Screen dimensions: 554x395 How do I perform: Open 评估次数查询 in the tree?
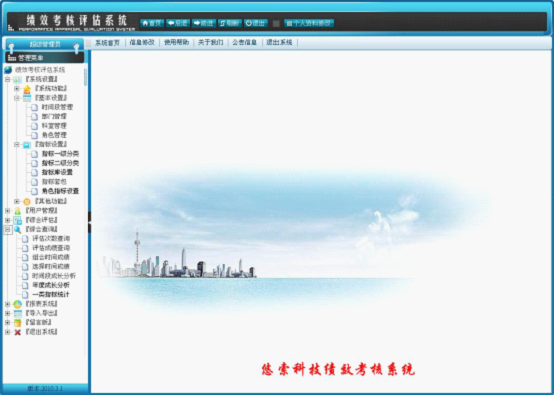click(51, 239)
